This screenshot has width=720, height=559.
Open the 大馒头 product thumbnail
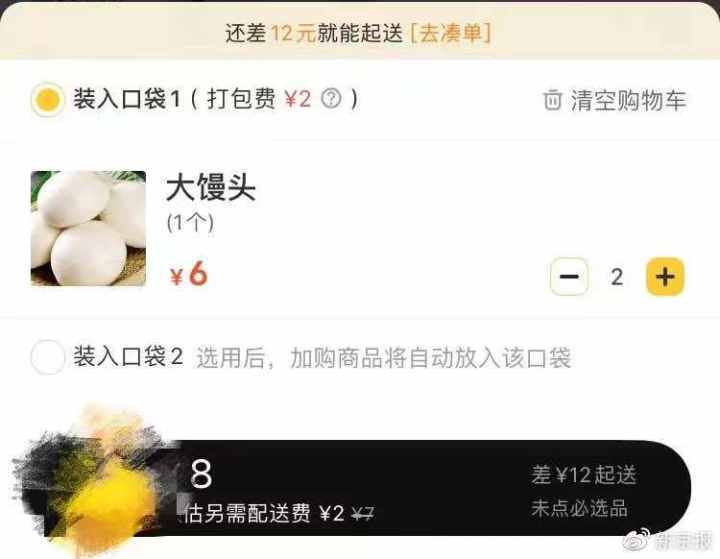pyautogui.click(x=88, y=228)
